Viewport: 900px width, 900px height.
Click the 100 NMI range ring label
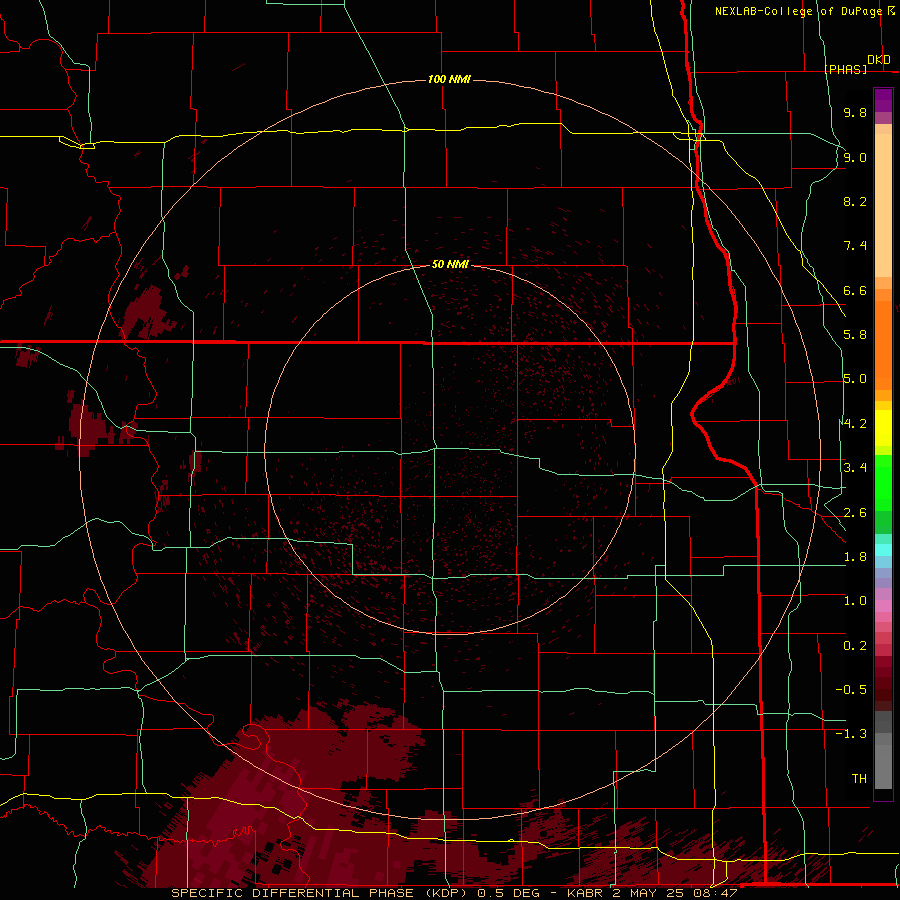[x=449, y=79]
